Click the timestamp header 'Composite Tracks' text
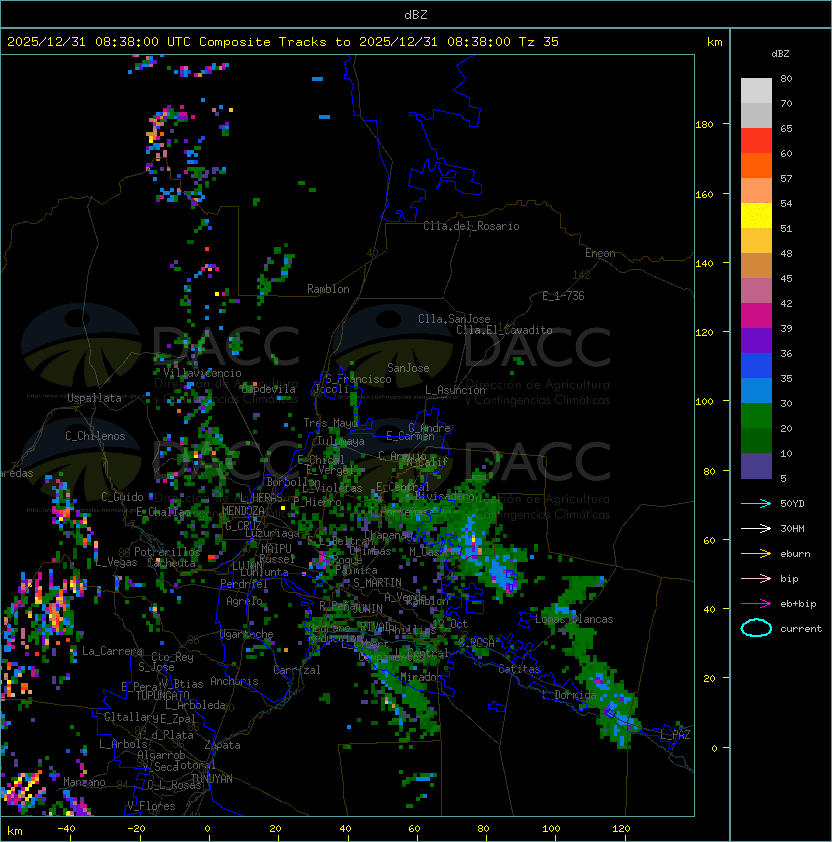This screenshot has width=832, height=842. (x=263, y=42)
